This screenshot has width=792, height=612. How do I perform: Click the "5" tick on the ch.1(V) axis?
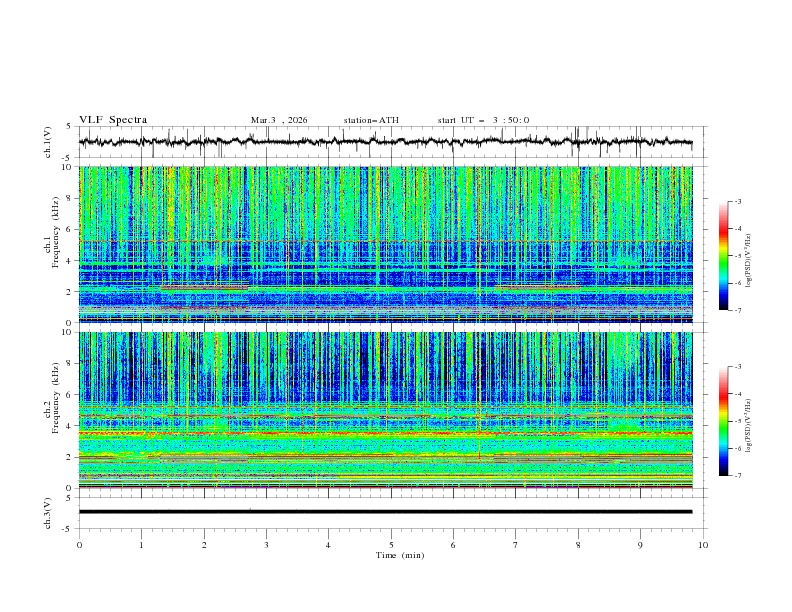click(x=69, y=127)
